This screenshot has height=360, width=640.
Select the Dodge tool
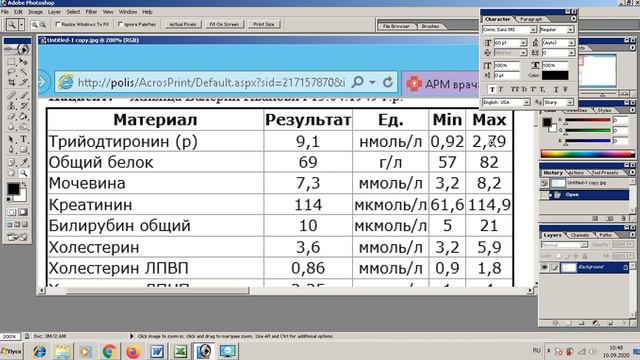(x=23, y=127)
